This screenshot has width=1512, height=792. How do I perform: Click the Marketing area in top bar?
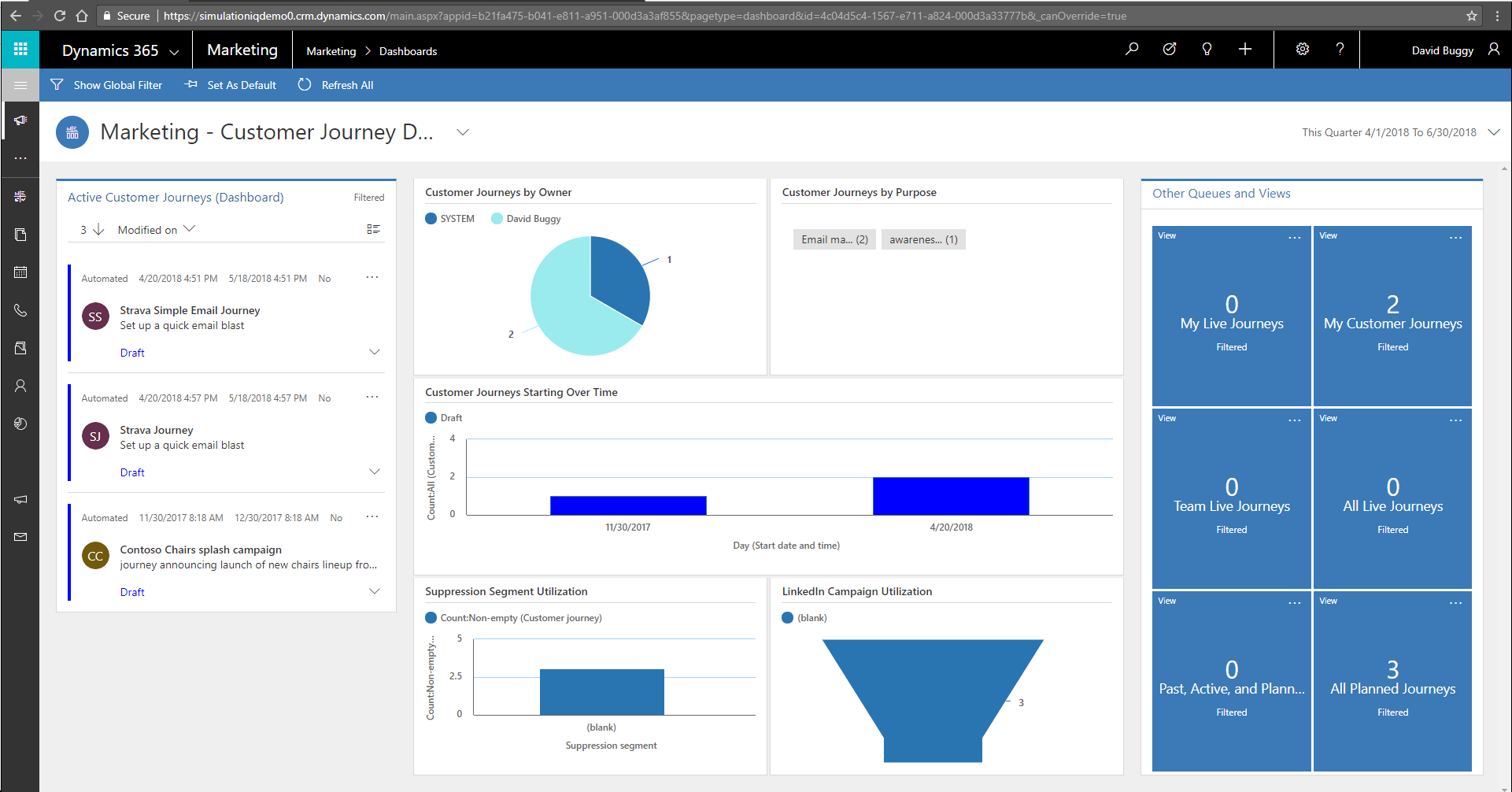[x=242, y=50]
